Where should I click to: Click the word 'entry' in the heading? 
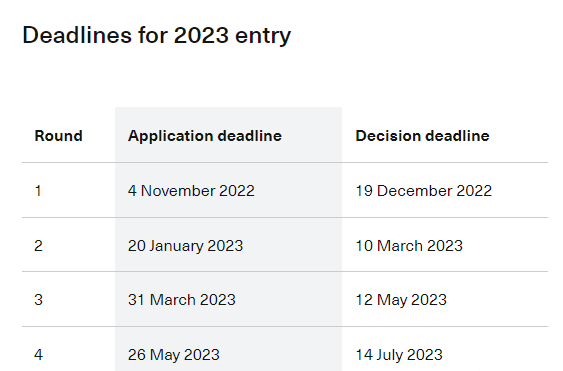click(x=263, y=36)
